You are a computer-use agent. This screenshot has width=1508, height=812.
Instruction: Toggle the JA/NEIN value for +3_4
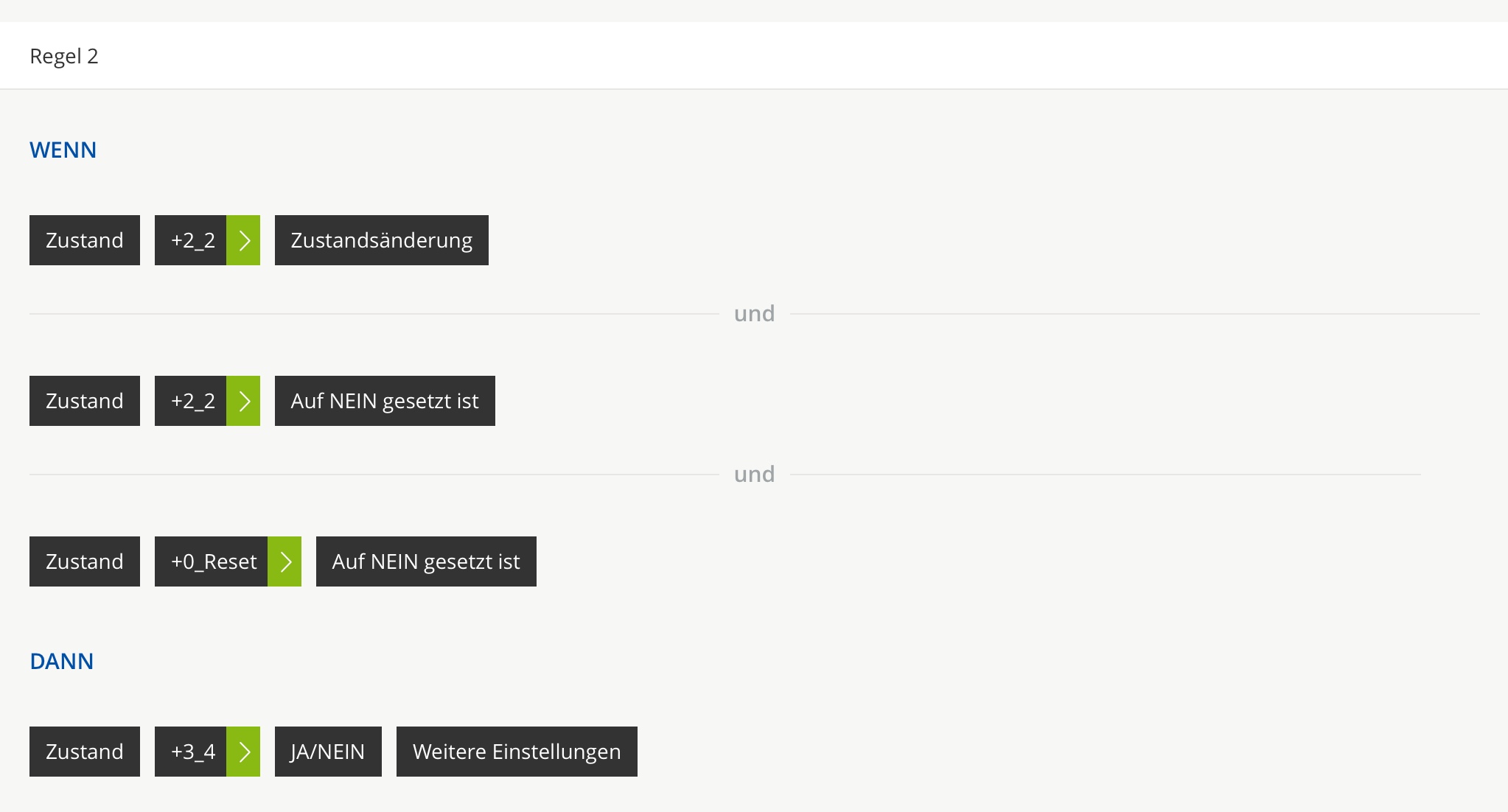[x=328, y=752]
